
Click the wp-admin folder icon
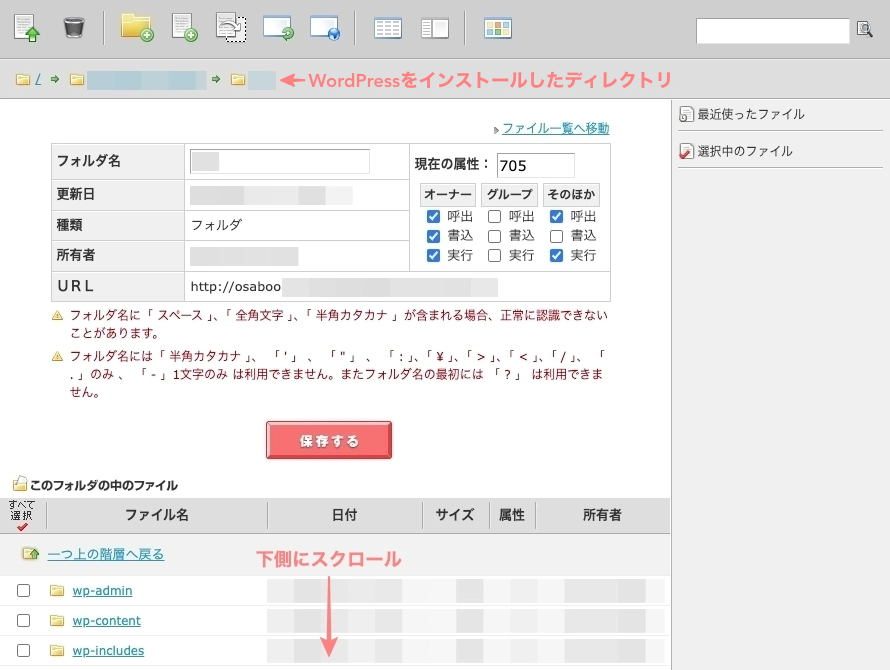pyautogui.click(x=57, y=591)
